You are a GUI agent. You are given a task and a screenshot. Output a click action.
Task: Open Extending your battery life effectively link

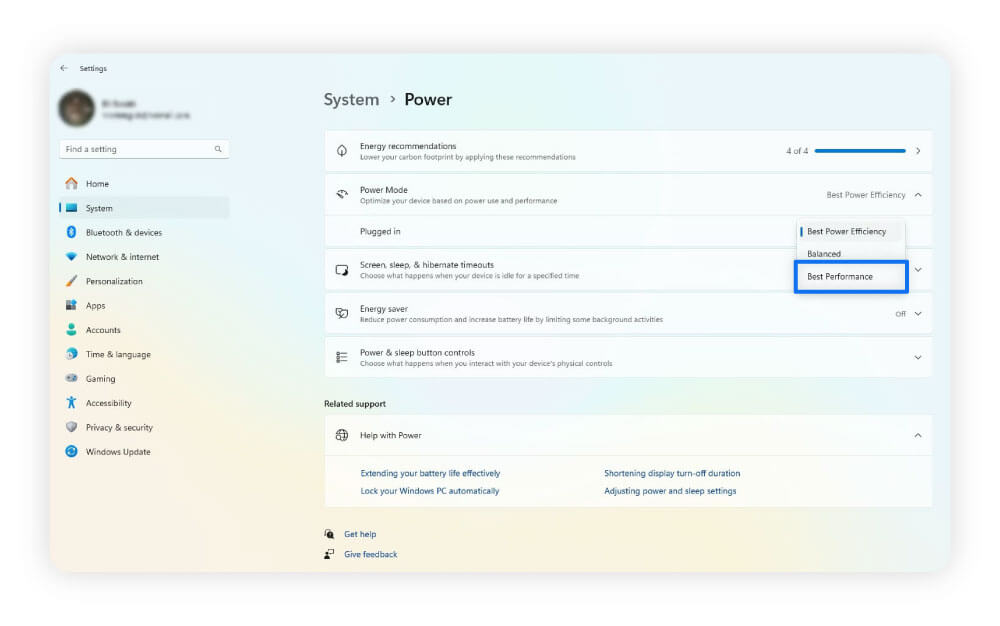430,473
